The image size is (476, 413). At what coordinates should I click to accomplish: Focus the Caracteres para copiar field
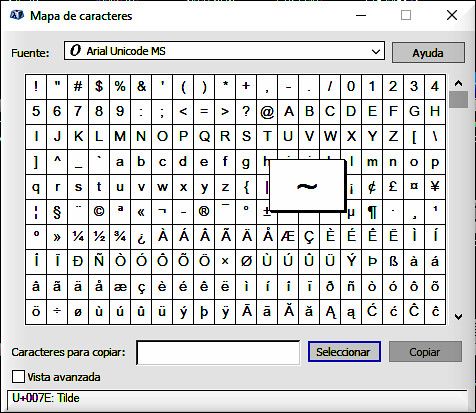click(x=218, y=352)
